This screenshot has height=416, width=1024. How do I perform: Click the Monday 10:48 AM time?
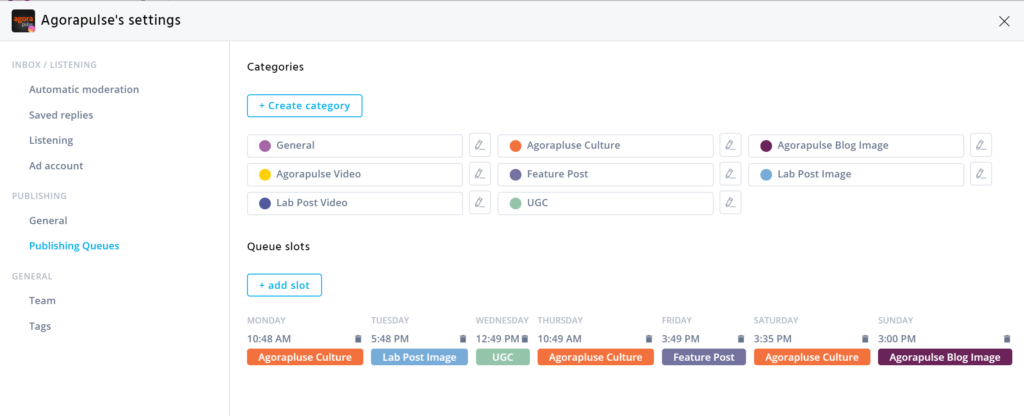pyautogui.click(x=269, y=339)
